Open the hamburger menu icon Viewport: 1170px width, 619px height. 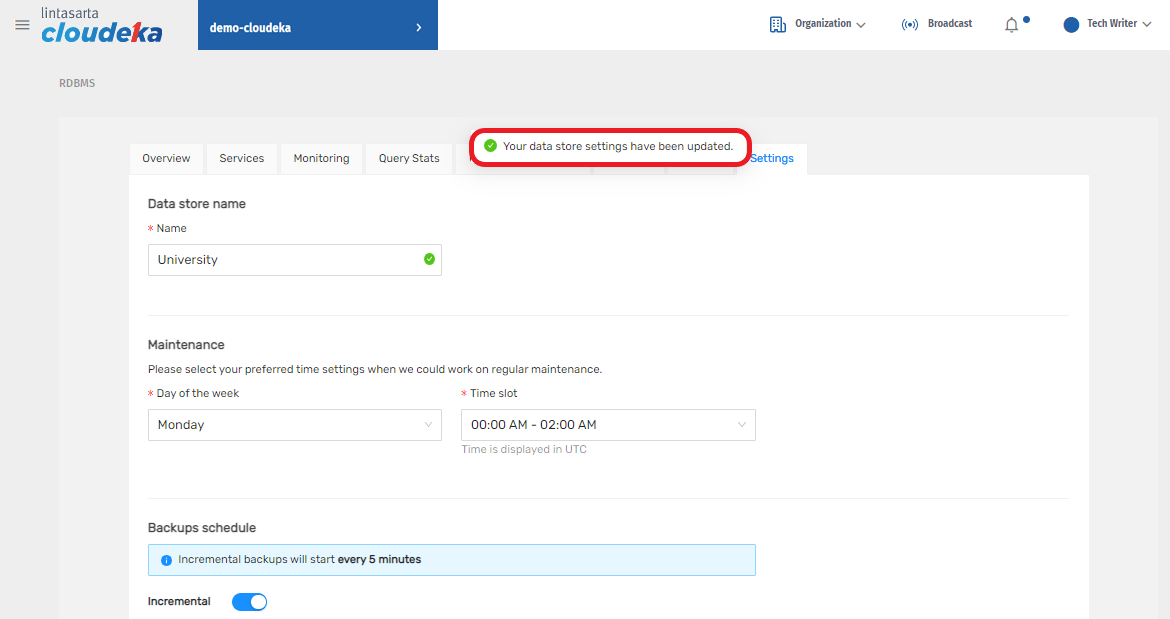coord(22,25)
